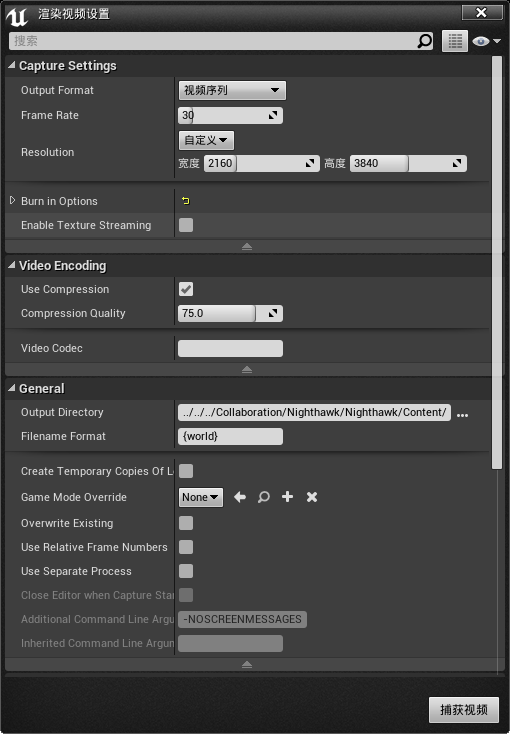This screenshot has width=510, height=734.
Task: Toggle Close Editor when Capture Starts
Action: click(186, 595)
